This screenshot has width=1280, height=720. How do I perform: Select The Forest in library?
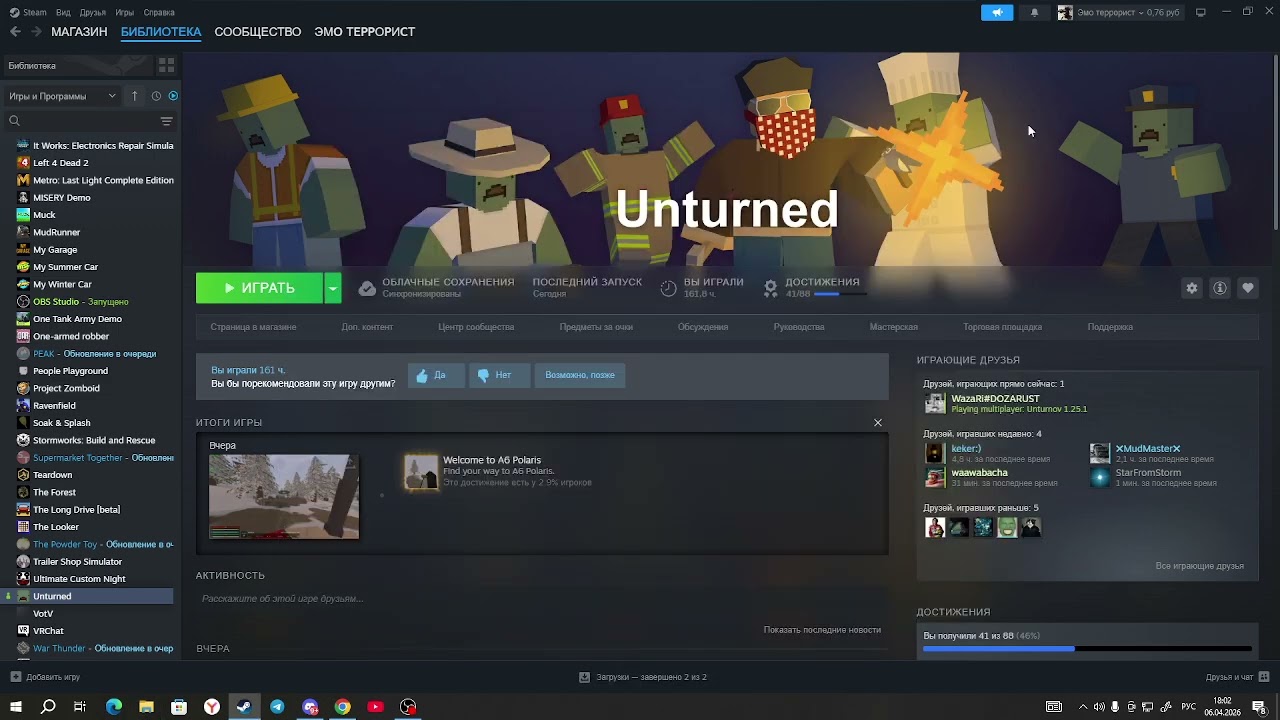(x=54, y=492)
